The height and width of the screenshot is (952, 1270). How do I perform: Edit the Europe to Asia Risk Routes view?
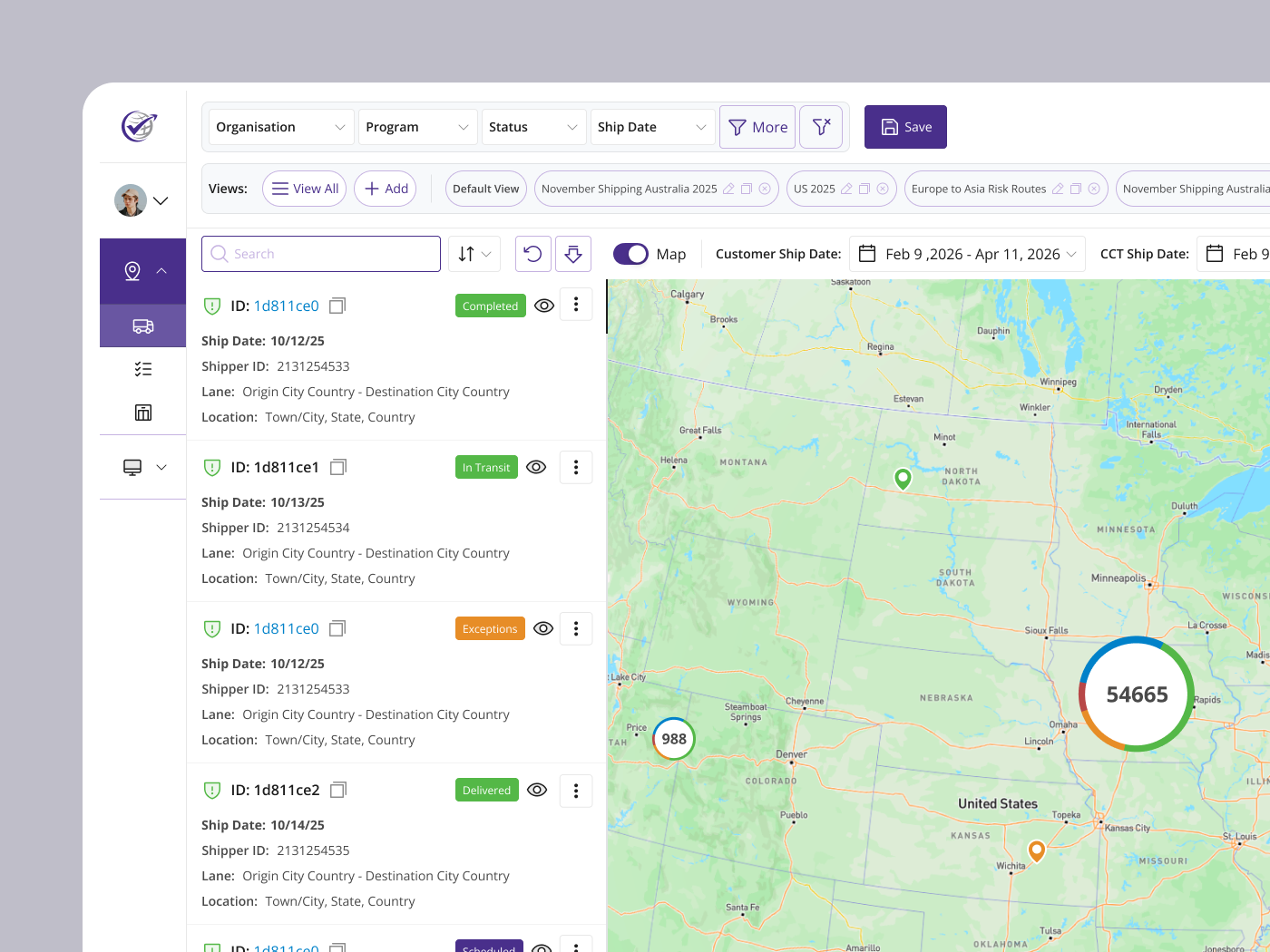(x=1058, y=189)
